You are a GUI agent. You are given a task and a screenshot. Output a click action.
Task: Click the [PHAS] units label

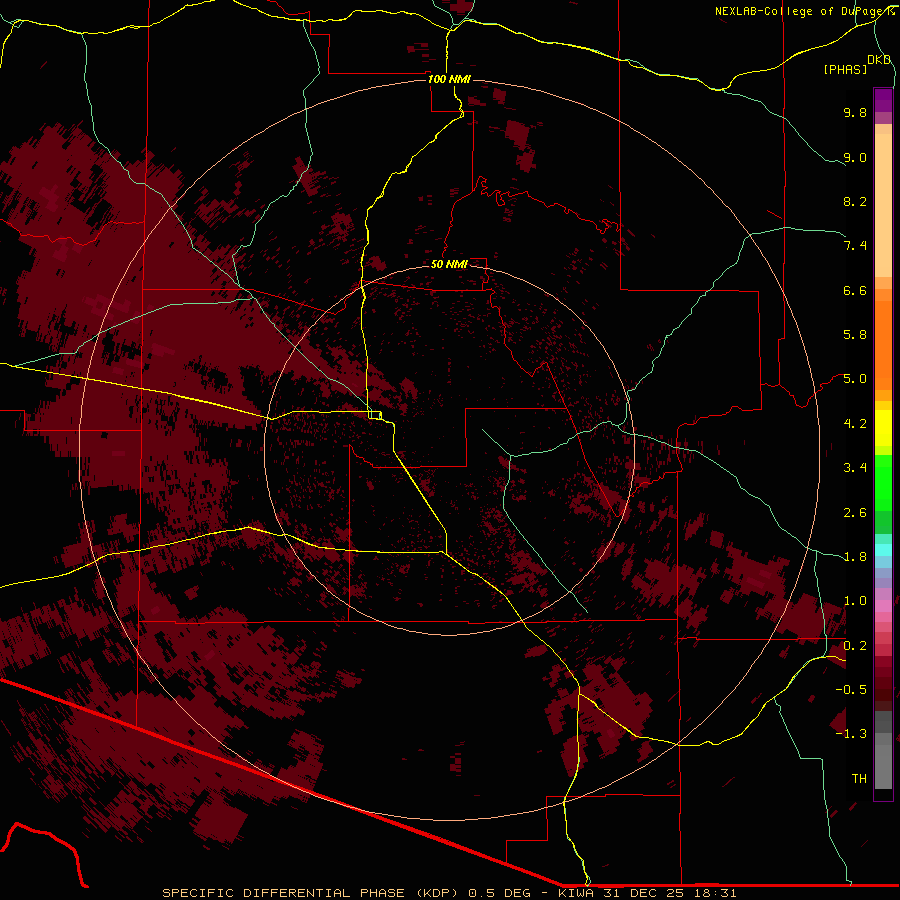tap(845, 69)
